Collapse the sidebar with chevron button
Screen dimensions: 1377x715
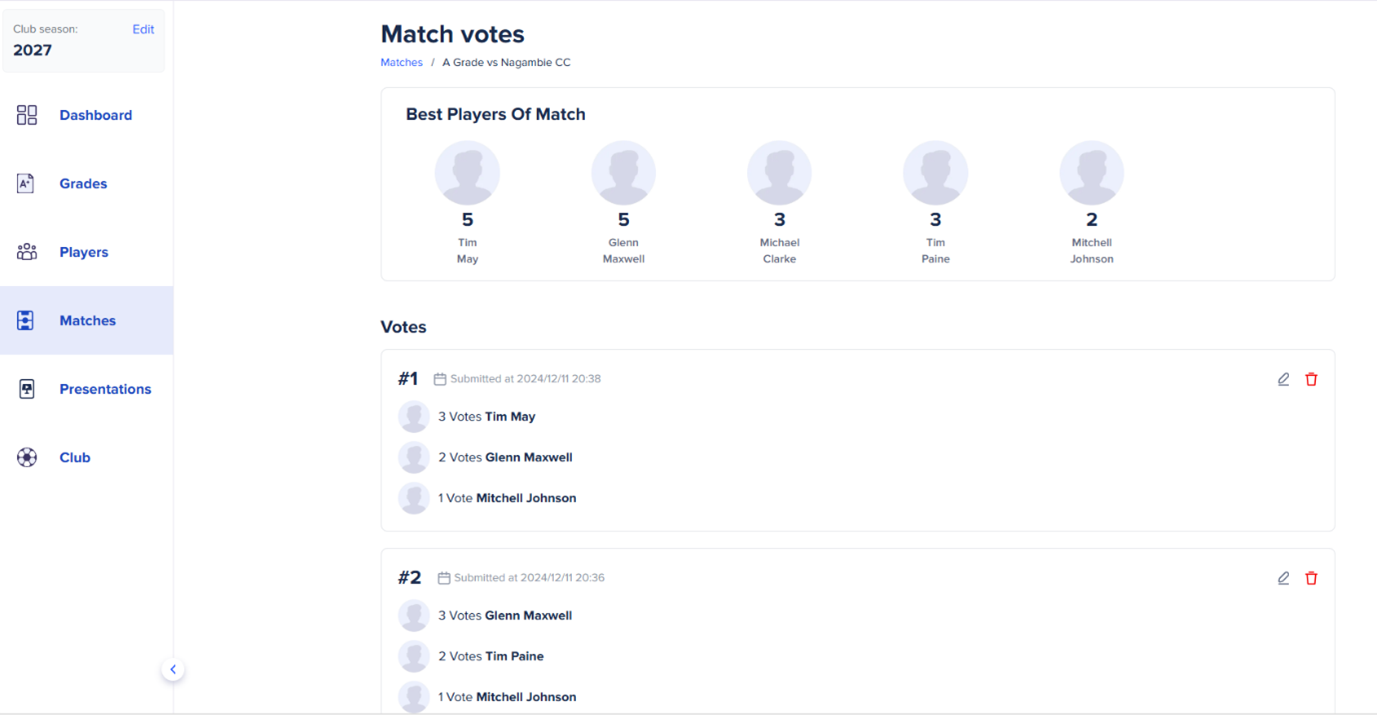click(x=173, y=670)
